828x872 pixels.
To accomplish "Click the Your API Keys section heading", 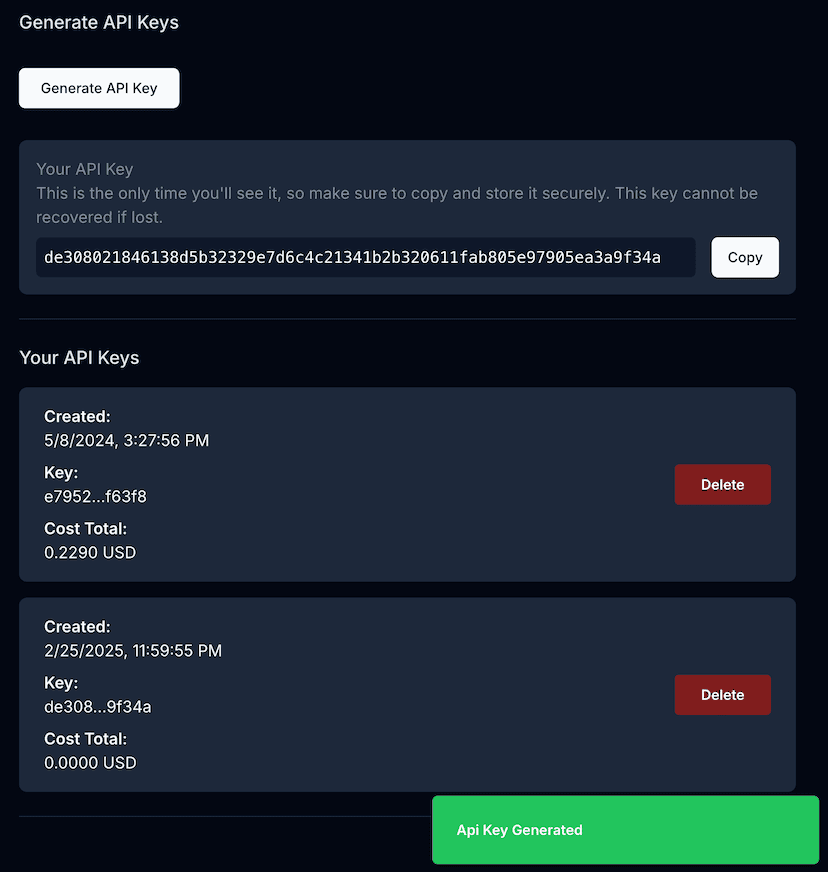I will tap(79, 358).
